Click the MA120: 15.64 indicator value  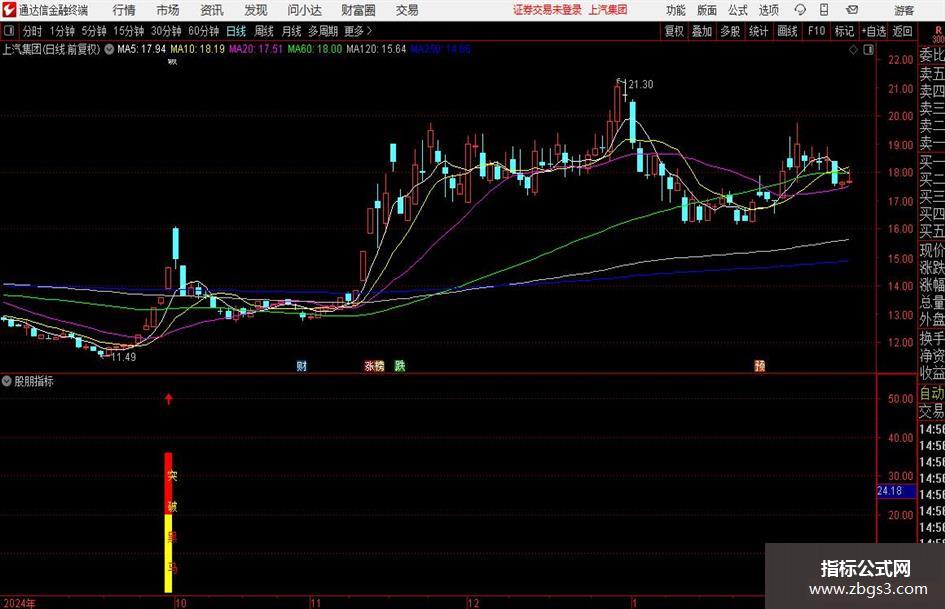click(x=376, y=49)
